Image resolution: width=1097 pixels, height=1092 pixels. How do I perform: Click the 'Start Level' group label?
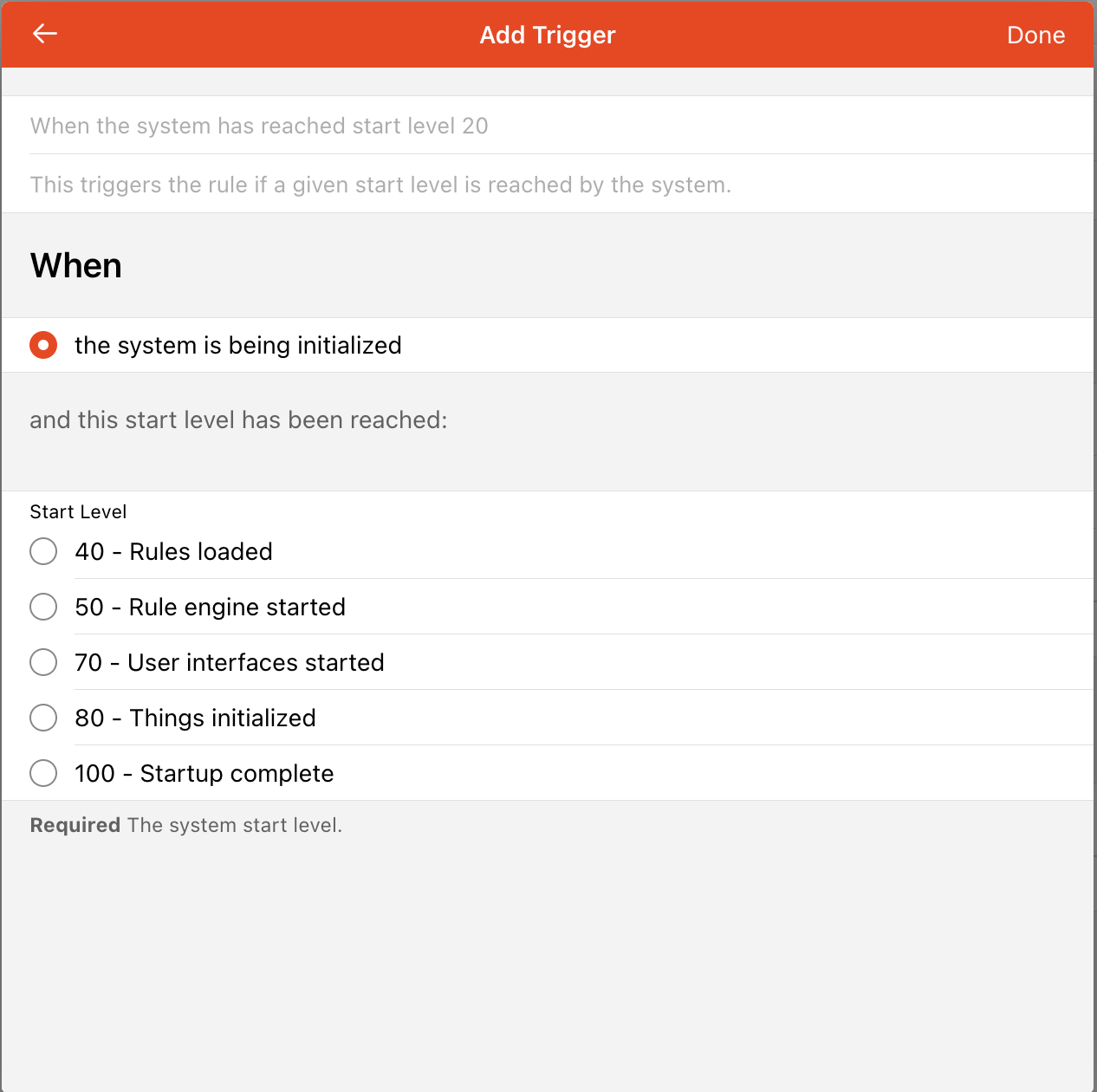(78, 511)
